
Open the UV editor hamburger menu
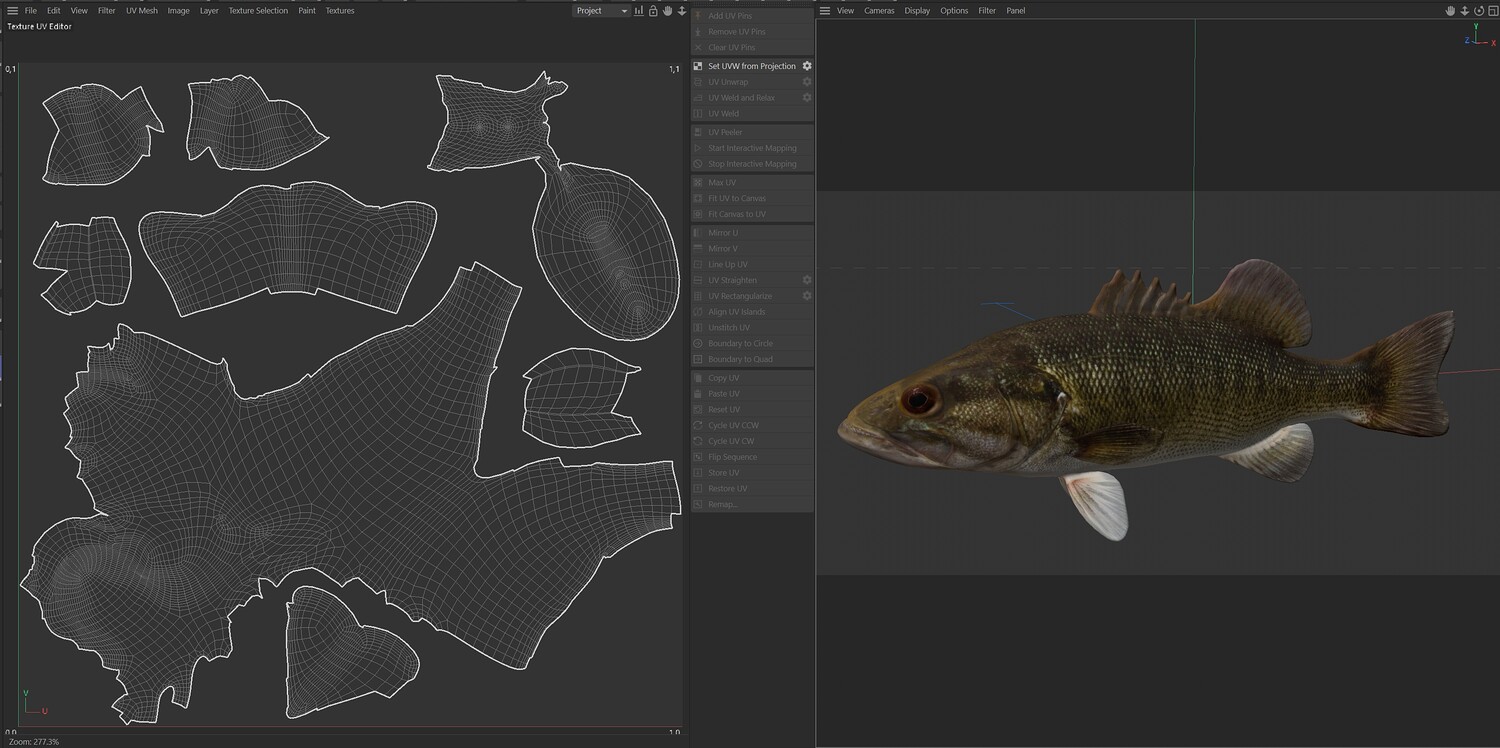(12, 11)
